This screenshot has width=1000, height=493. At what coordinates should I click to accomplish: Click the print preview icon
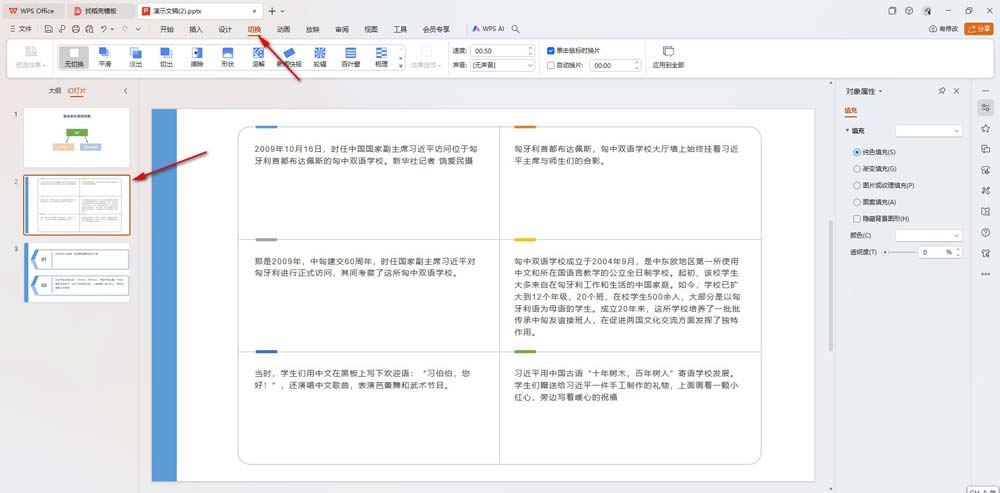point(89,29)
